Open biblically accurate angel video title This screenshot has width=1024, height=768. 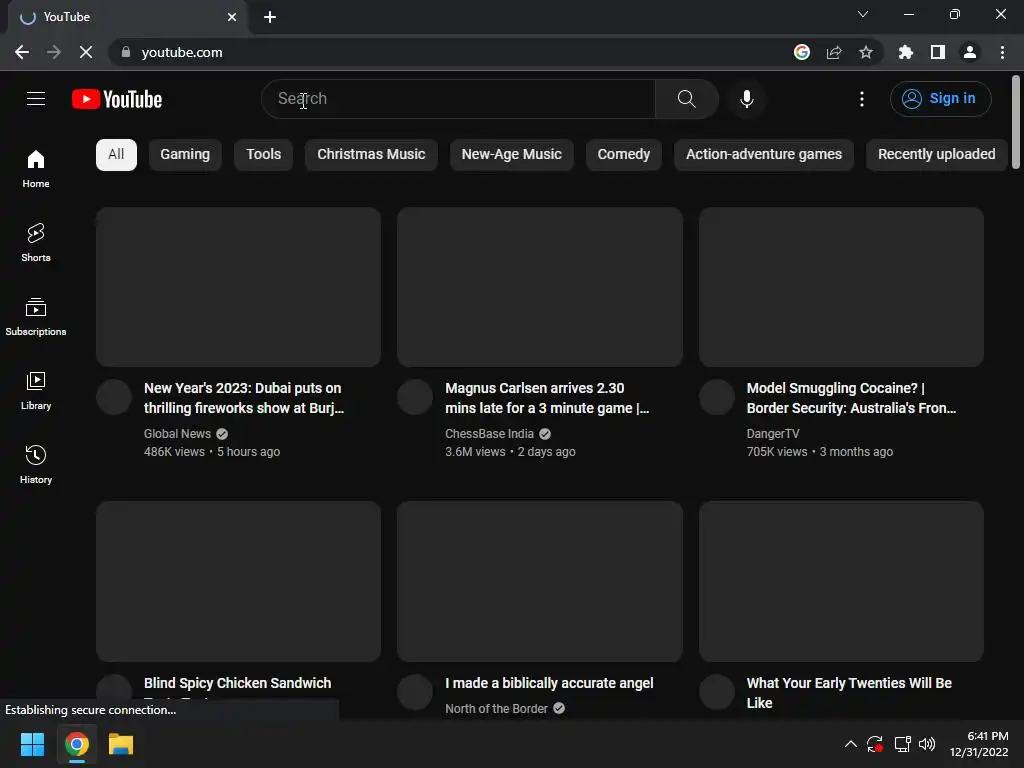click(x=549, y=683)
